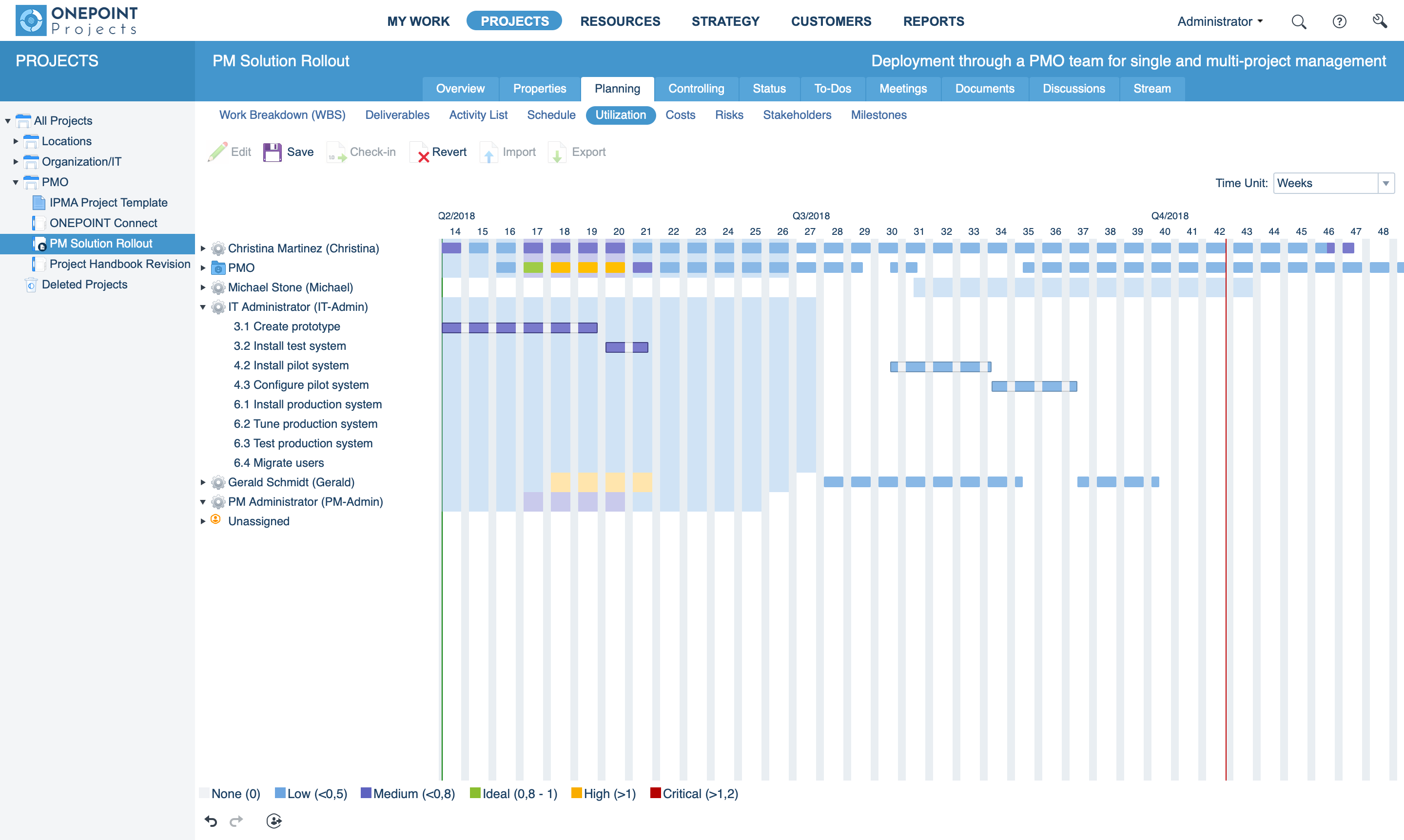Open the Activity List sub-view
The image size is (1404, 840).
[x=478, y=115]
